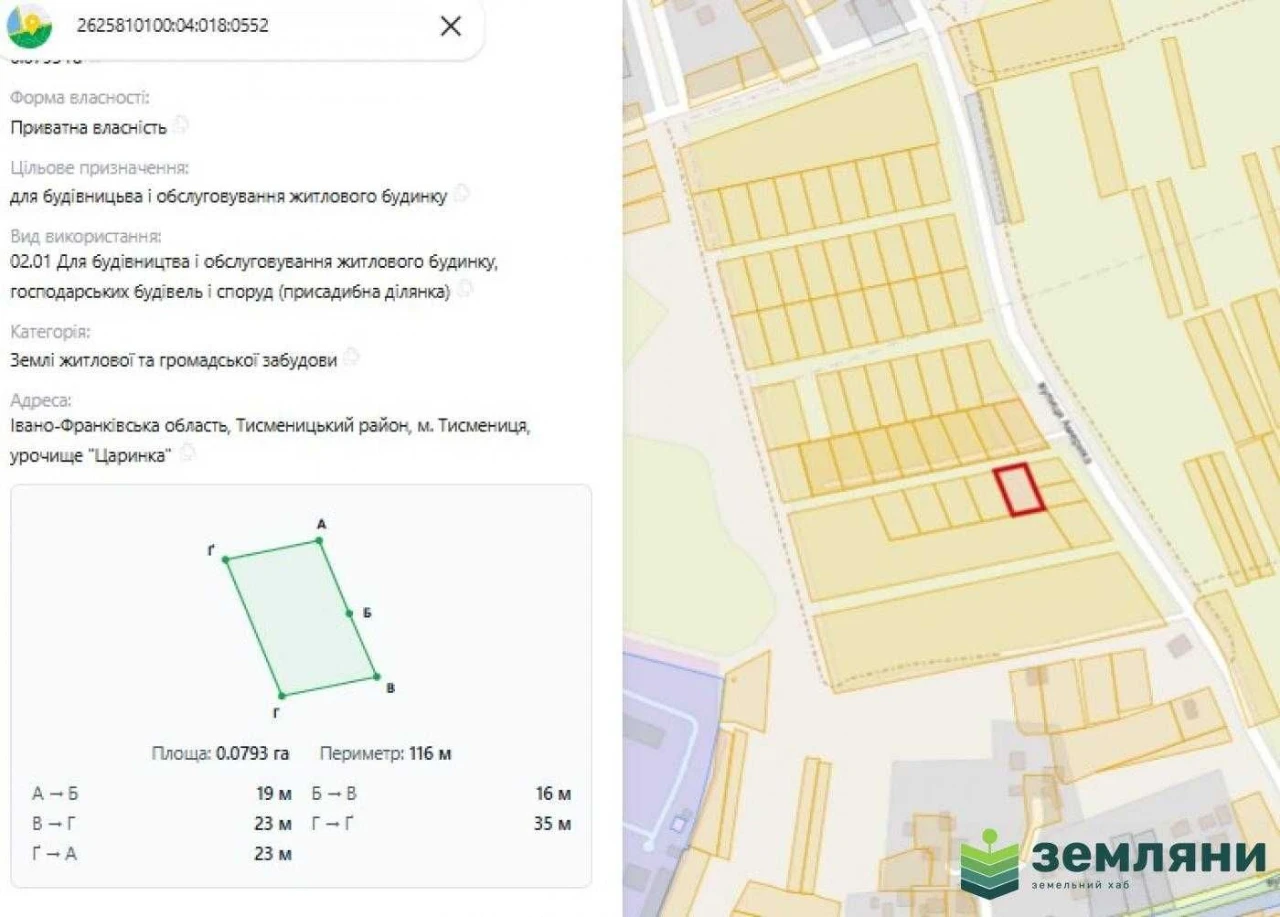The width and height of the screenshot is (1280, 917).
Task: Click vertex Ґ at diagram's left corner
Action: click(226, 560)
